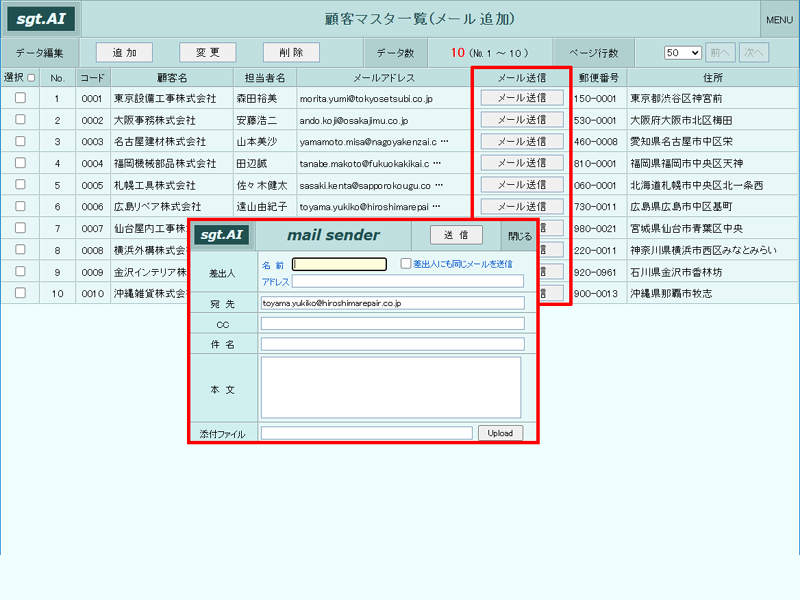Click the 削除 button
Screen dimensions: 800x600
[291, 52]
